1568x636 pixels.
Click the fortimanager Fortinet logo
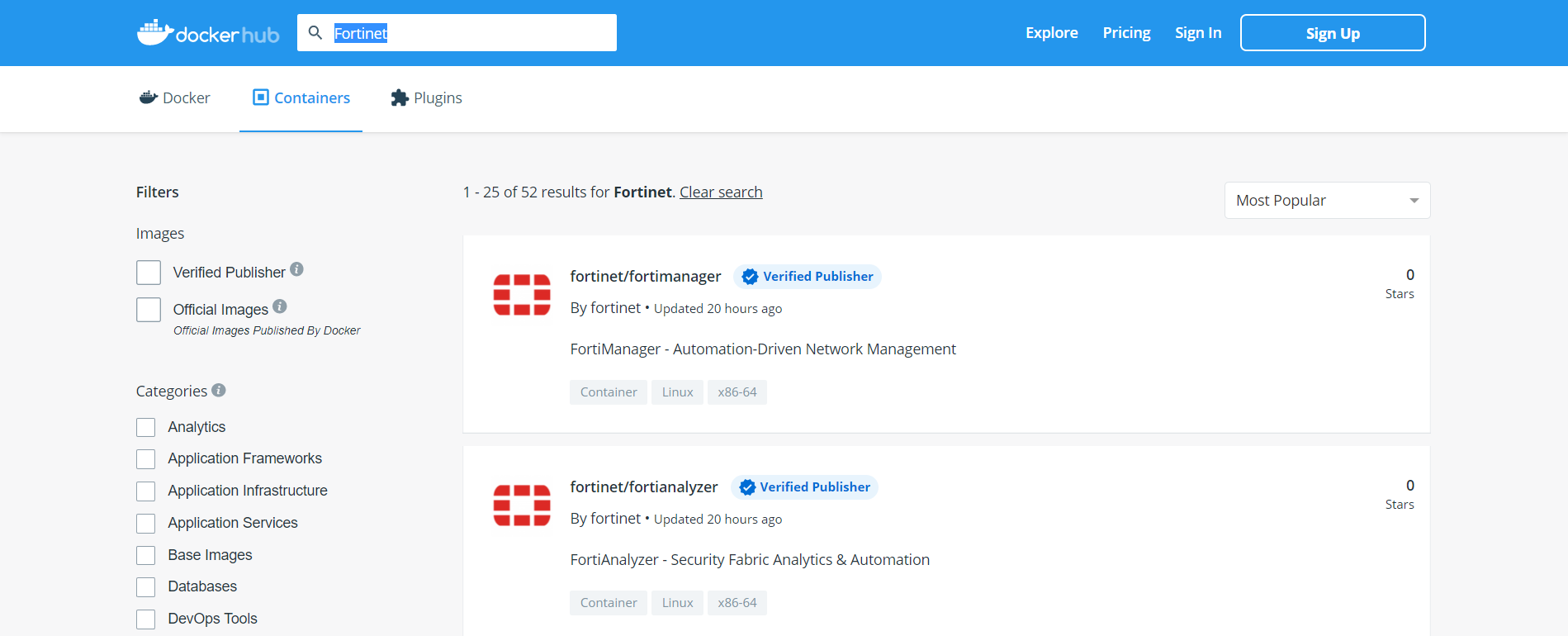click(522, 295)
